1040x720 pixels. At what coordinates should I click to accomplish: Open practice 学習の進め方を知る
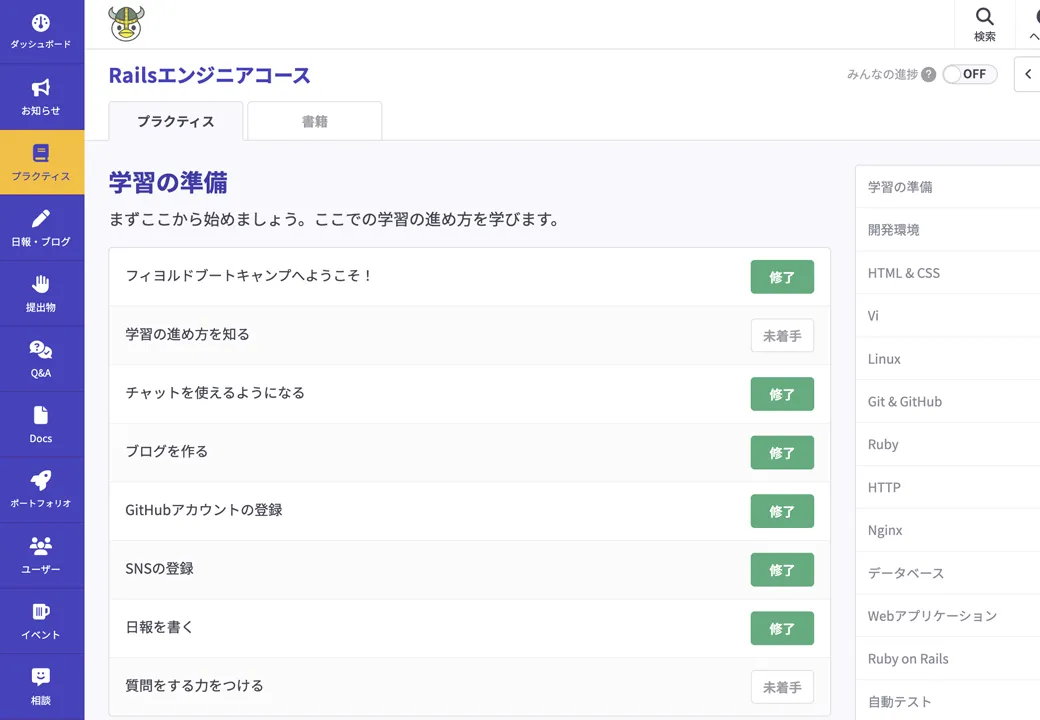pos(188,334)
